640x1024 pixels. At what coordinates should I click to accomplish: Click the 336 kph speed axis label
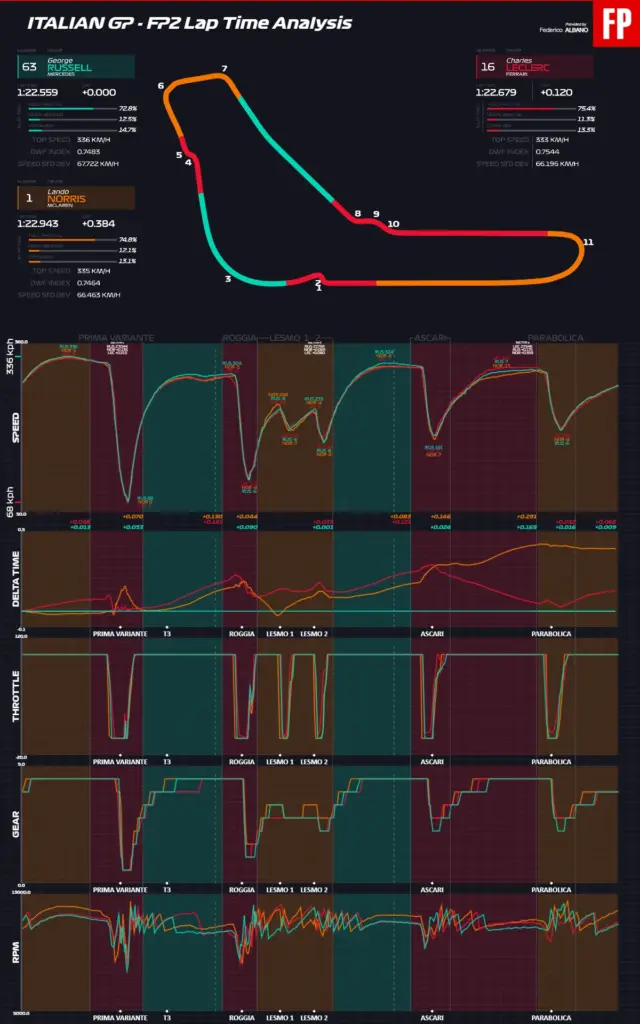[9, 357]
